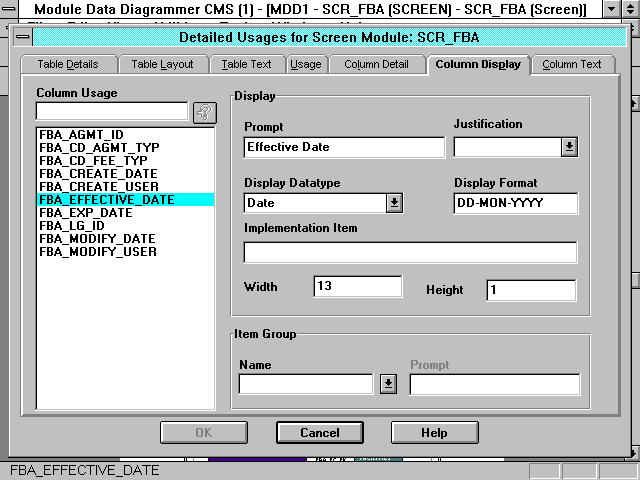The width and height of the screenshot is (640, 480).
Task: Click the Prompt field containing Effective Date
Action: [x=344, y=147]
